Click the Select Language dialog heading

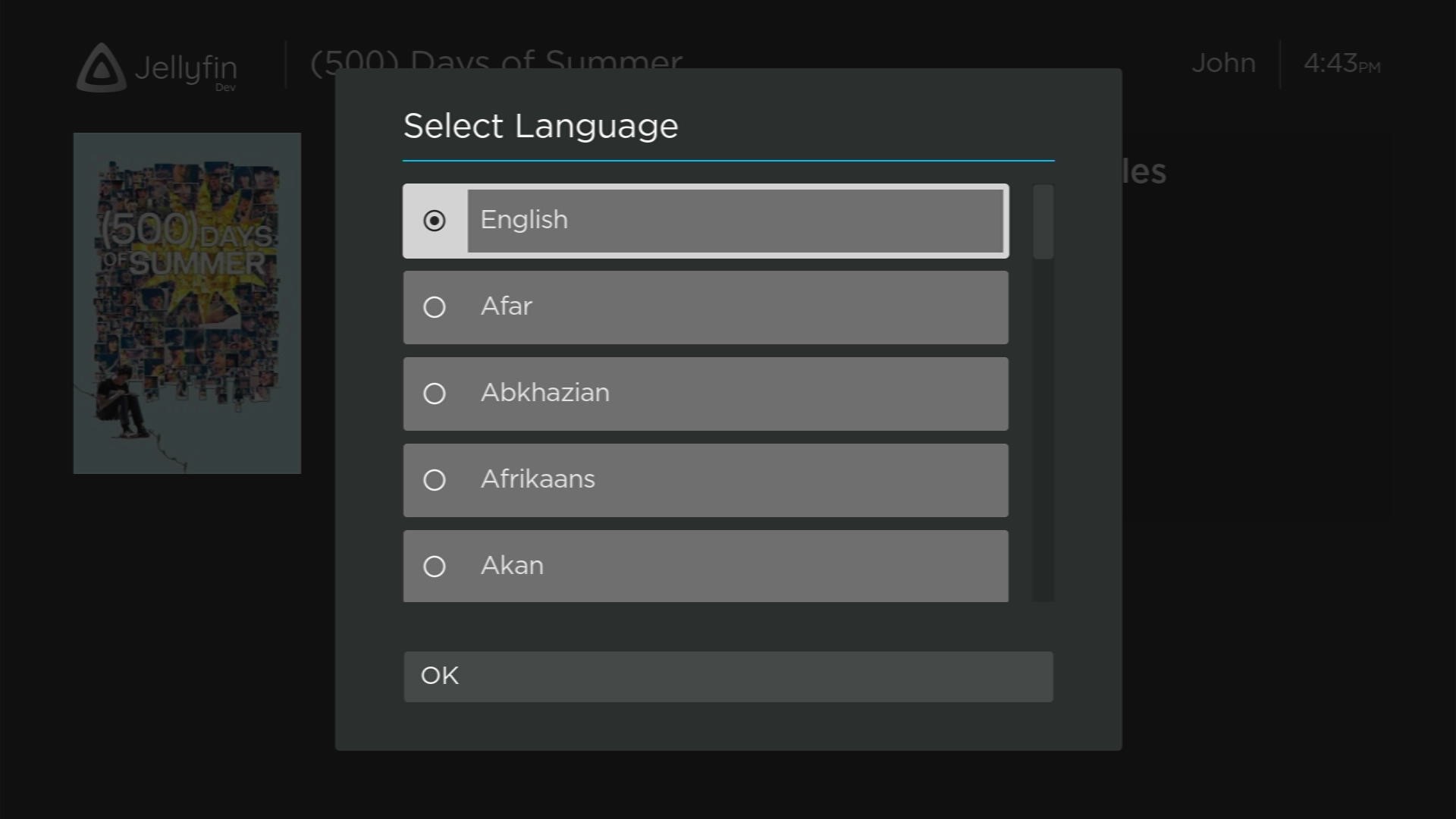[x=541, y=126]
